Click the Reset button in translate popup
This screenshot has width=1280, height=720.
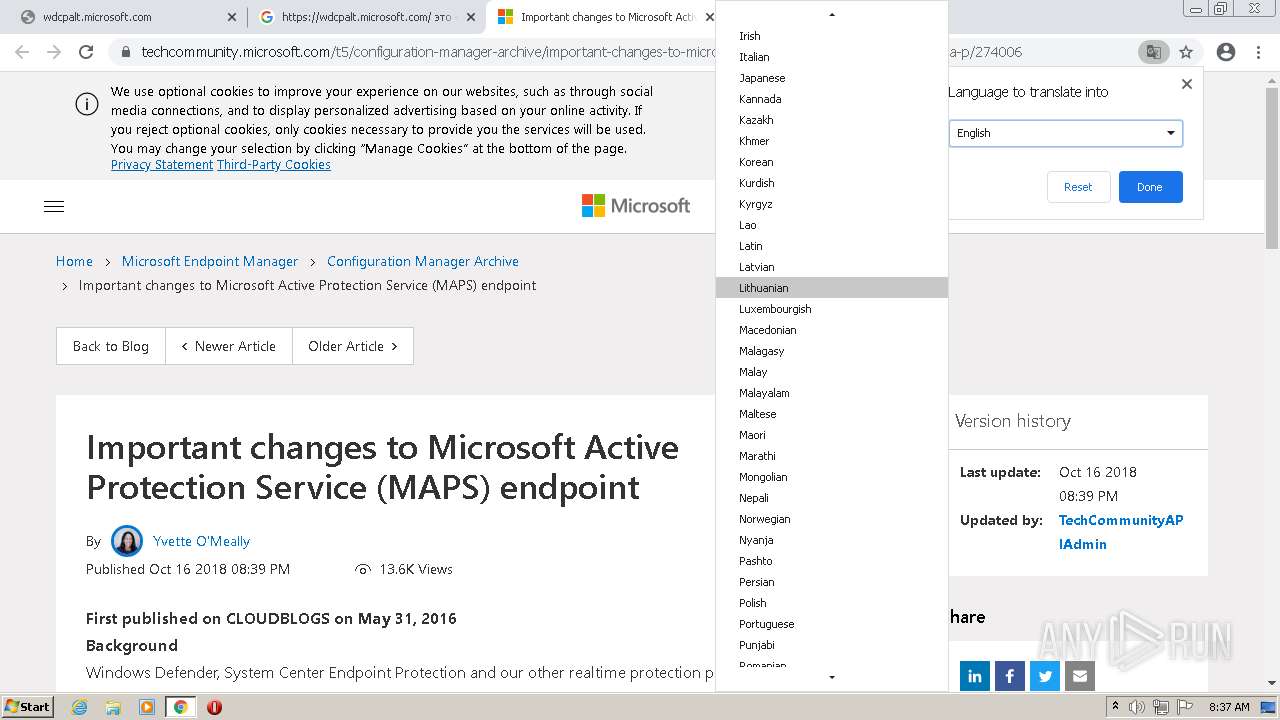pos(1078,187)
